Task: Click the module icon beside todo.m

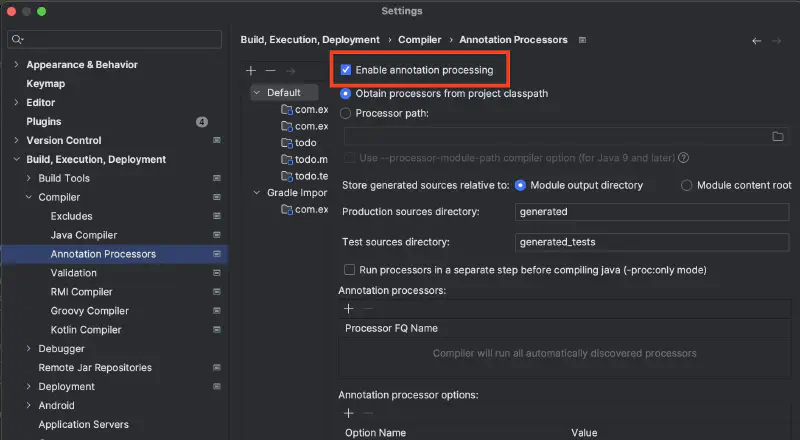Action: click(287, 159)
